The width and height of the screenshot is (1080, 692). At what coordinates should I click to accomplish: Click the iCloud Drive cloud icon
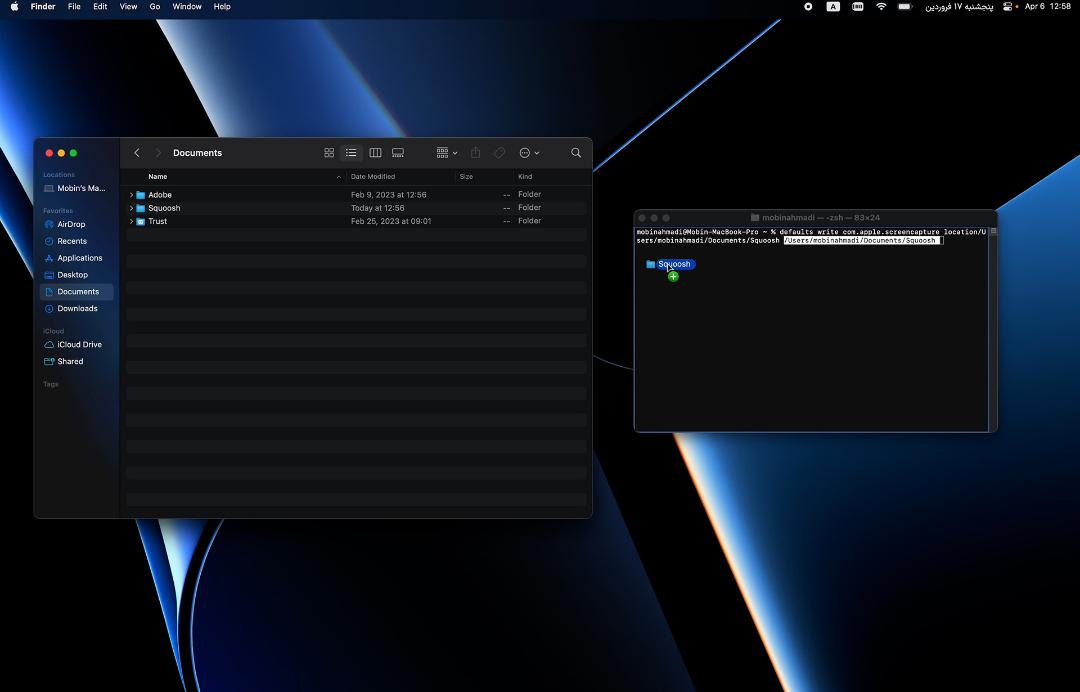49,344
